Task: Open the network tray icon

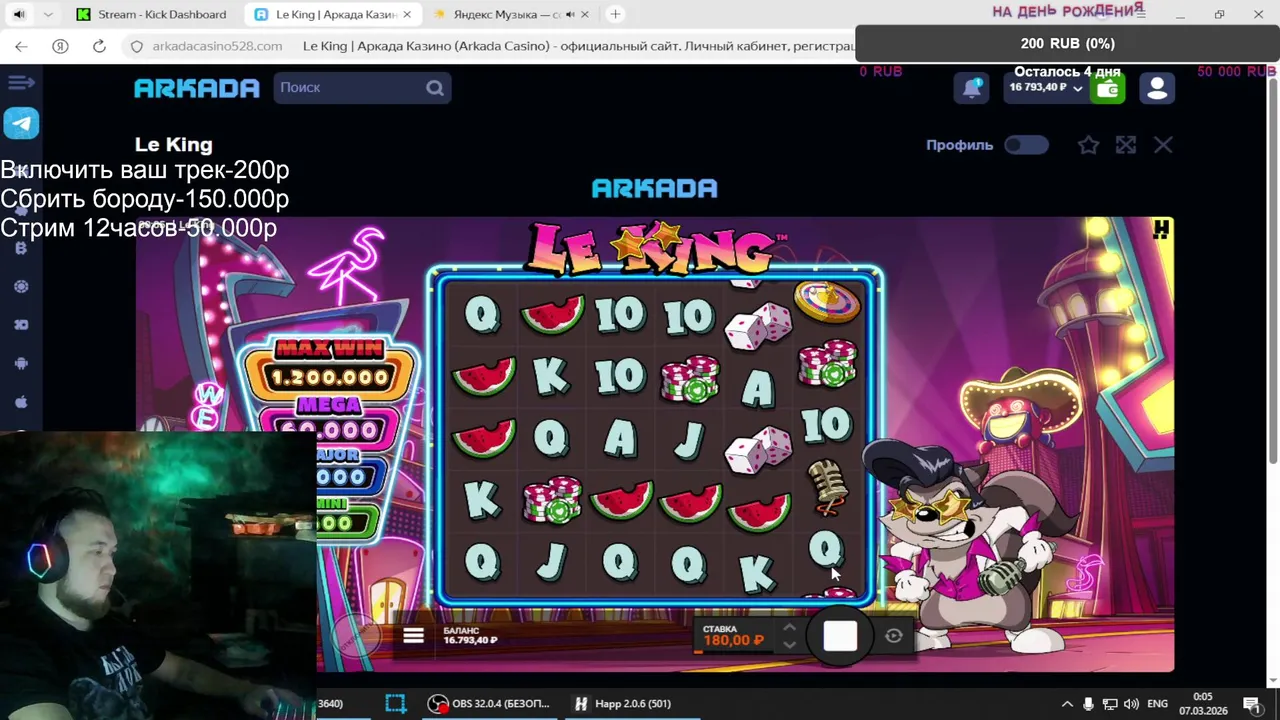Action: coord(1110,704)
